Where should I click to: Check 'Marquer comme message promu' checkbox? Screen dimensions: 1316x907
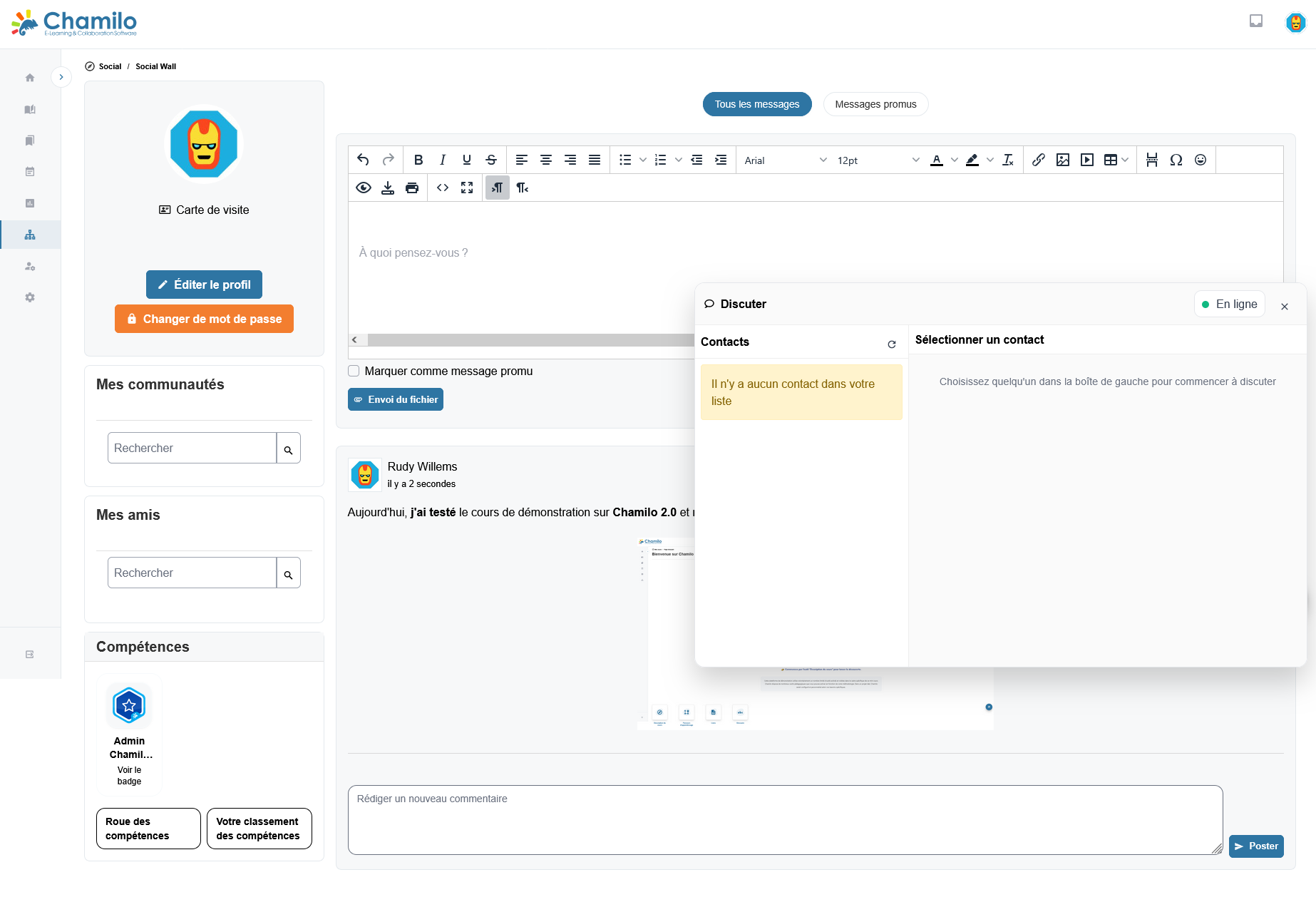click(354, 371)
